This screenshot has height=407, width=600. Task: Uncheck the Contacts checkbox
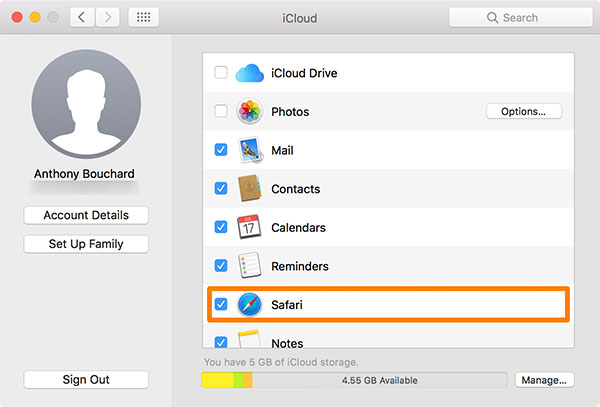coord(221,188)
